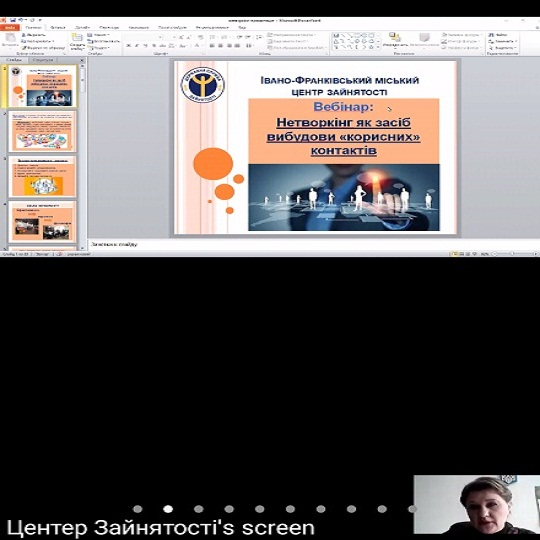Image resolution: width=540 pixels, height=540 pixels.
Task: Switch to the Animations ribbon tab
Action: tap(138, 27)
